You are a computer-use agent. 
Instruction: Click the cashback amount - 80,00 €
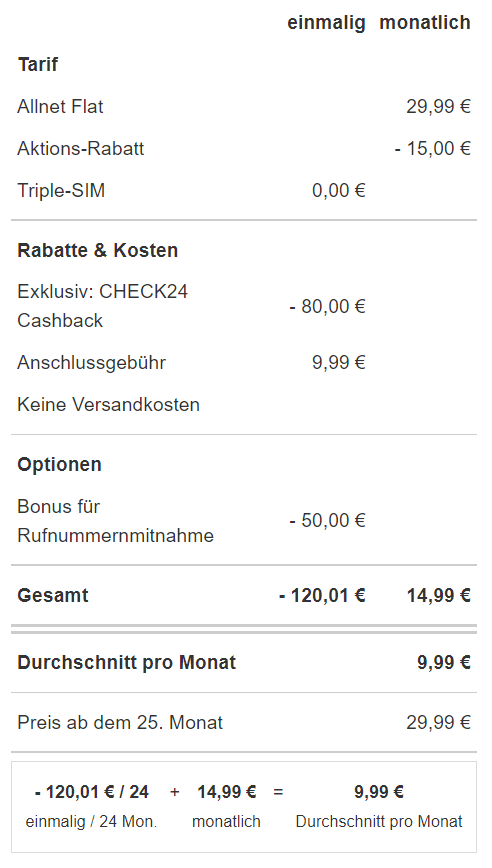[x=327, y=306]
